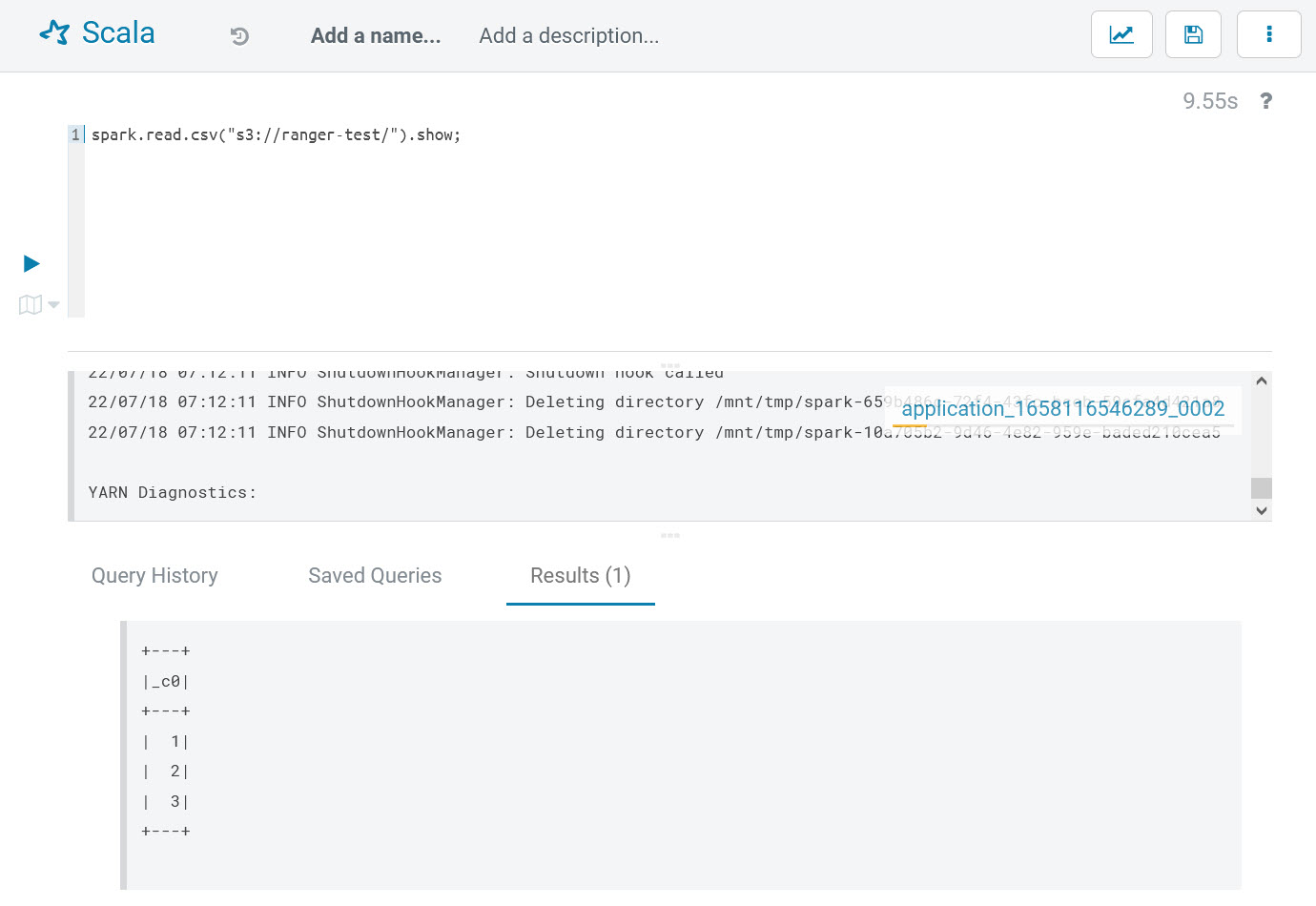1316x906 pixels.
Task: Save the query with the floppy disk icon
Action: coord(1193,35)
